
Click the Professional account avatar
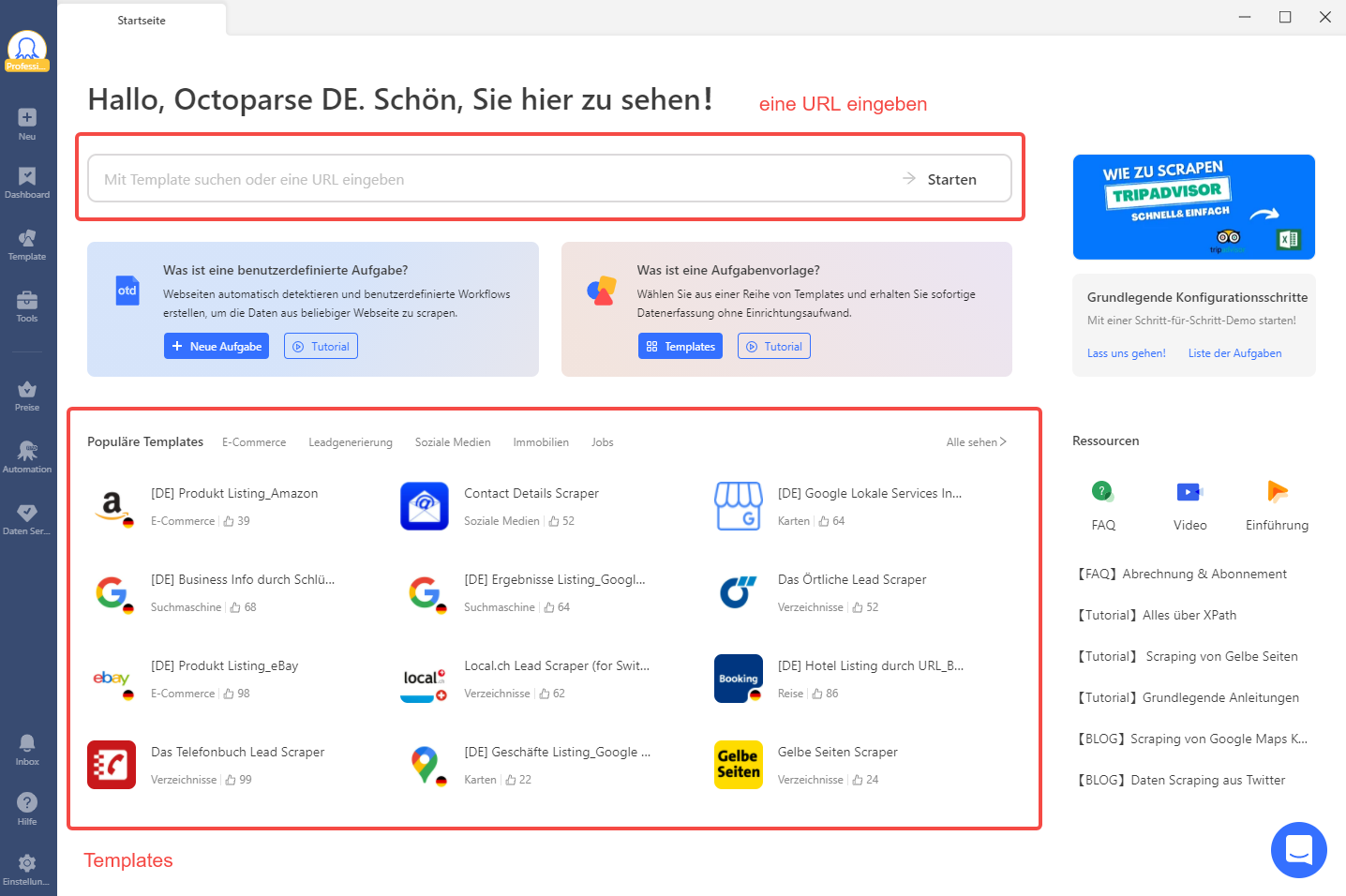[x=27, y=51]
